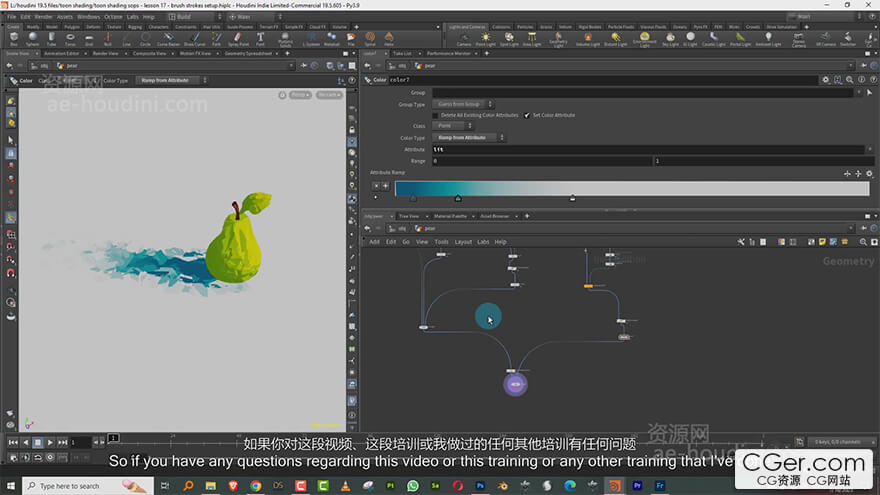The width and height of the screenshot is (880, 495).
Task: Uncheck Set Color Attribute checkbox
Action: 527,115
